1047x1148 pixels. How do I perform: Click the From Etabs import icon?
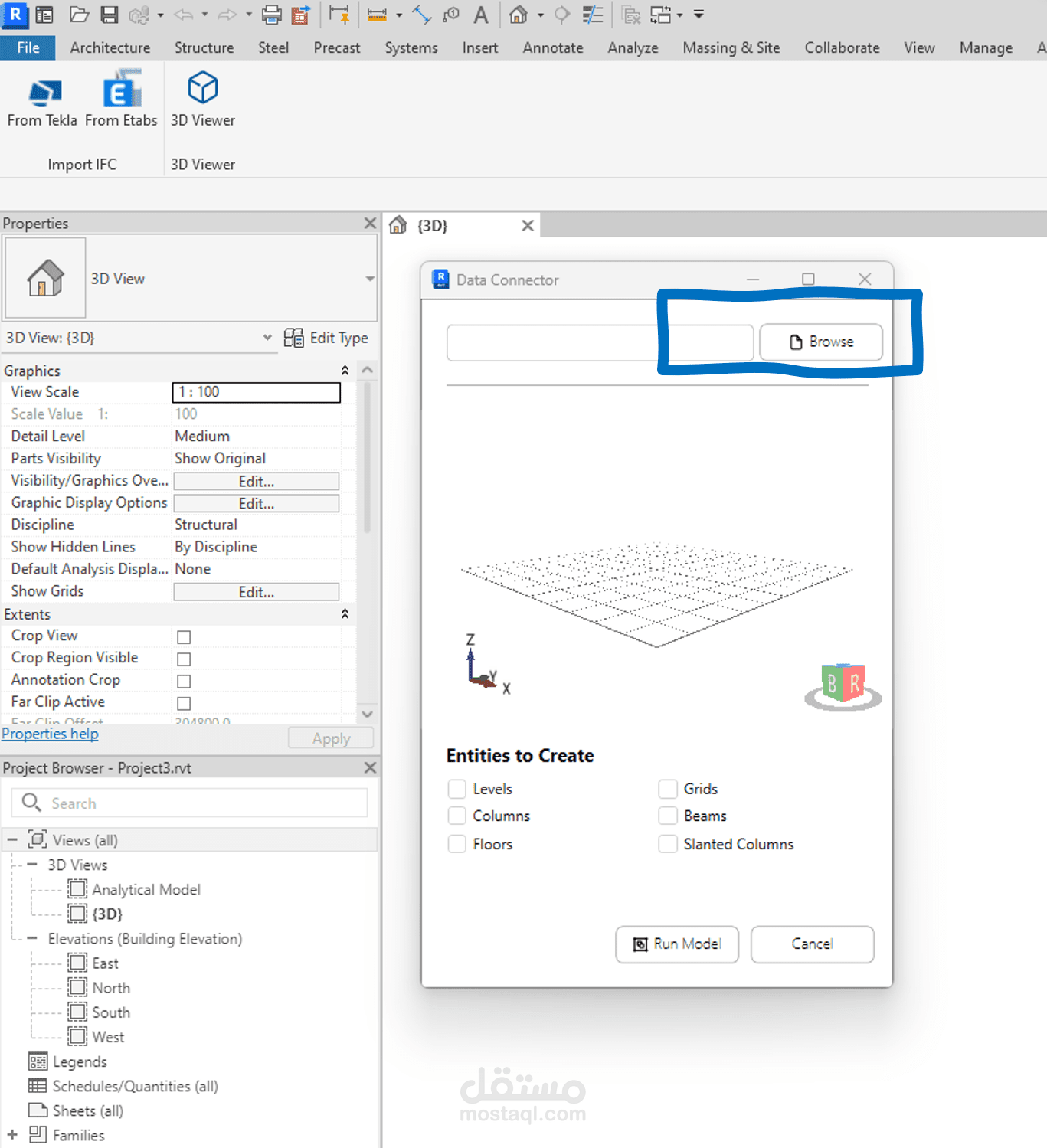point(123,90)
